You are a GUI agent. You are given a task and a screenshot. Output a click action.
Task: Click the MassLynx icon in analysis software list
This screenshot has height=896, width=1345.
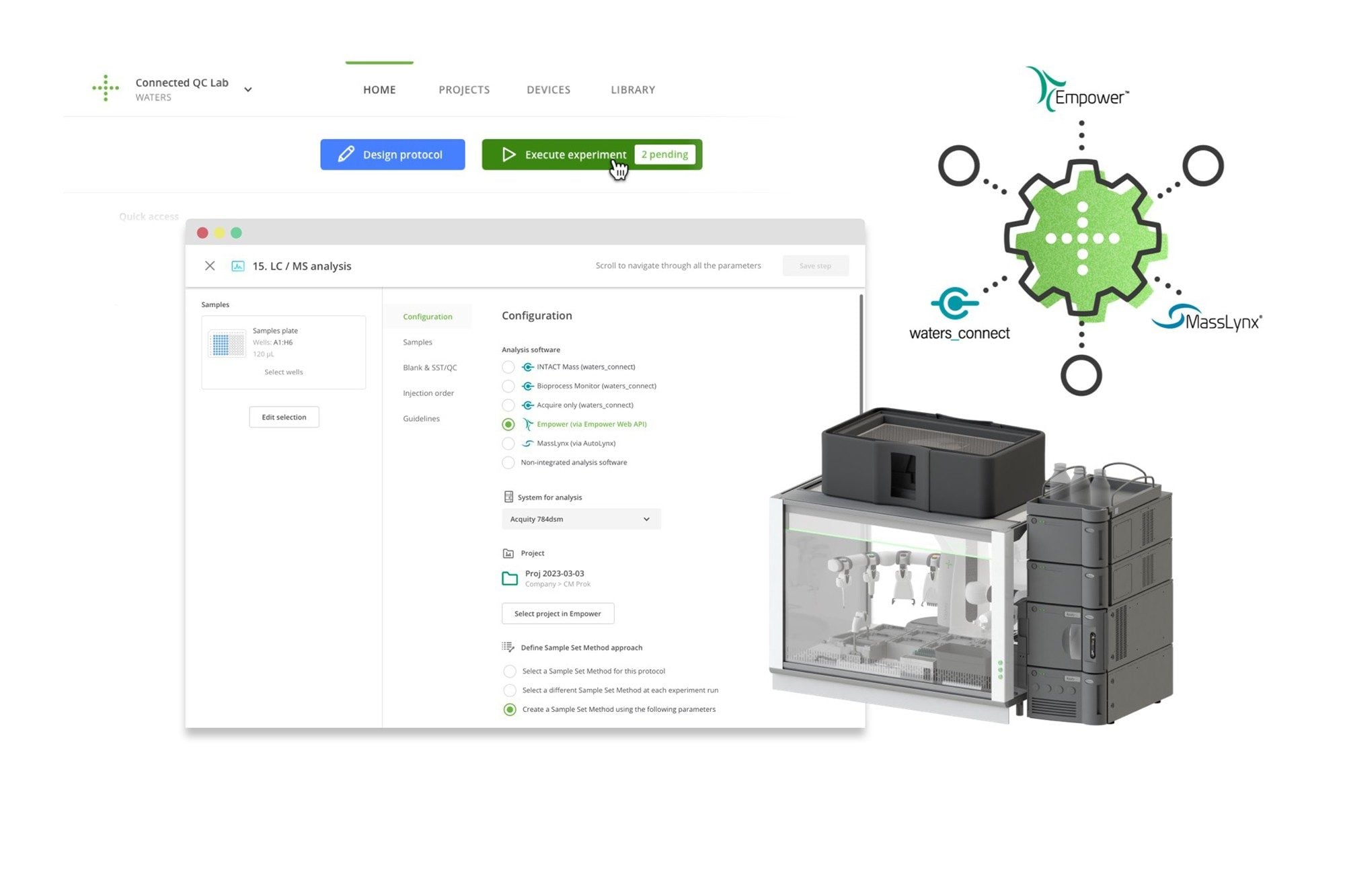pyautogui.click(x=528, y=444)
